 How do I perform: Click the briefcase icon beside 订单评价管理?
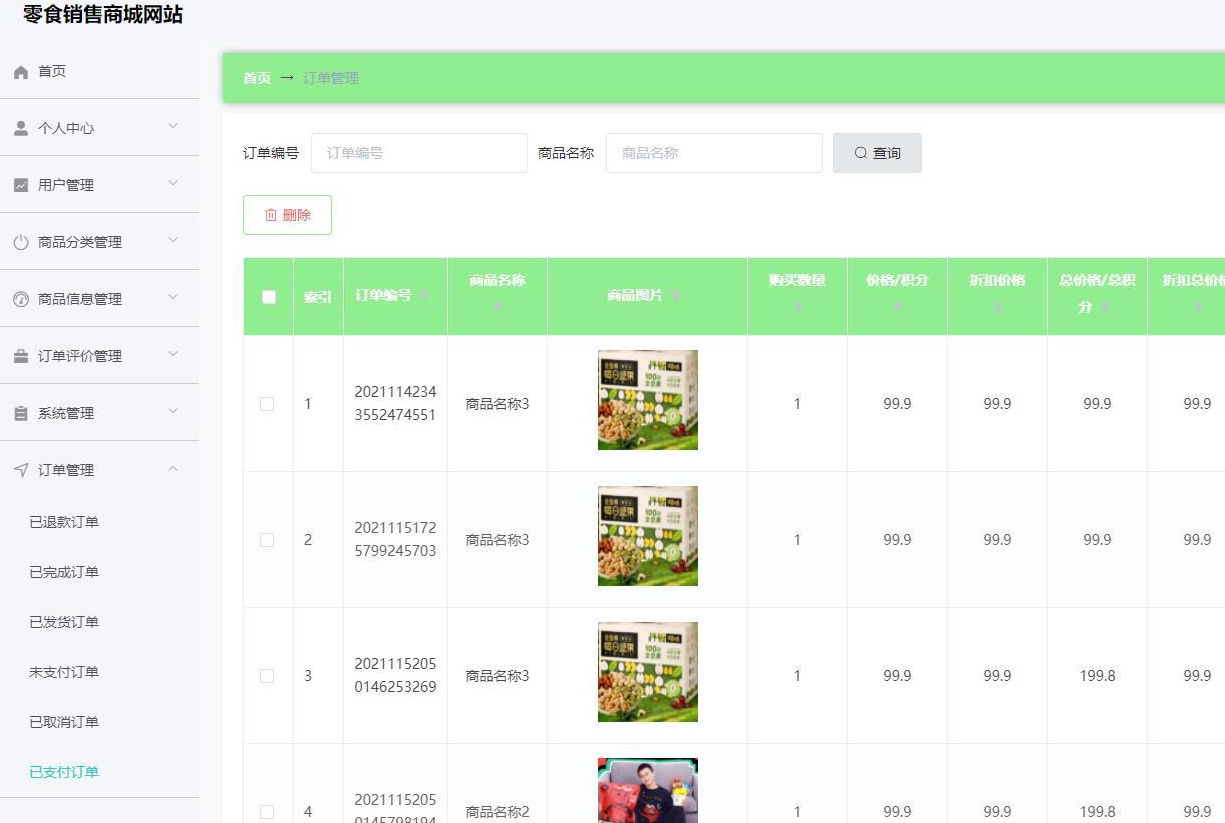(21, 356)
